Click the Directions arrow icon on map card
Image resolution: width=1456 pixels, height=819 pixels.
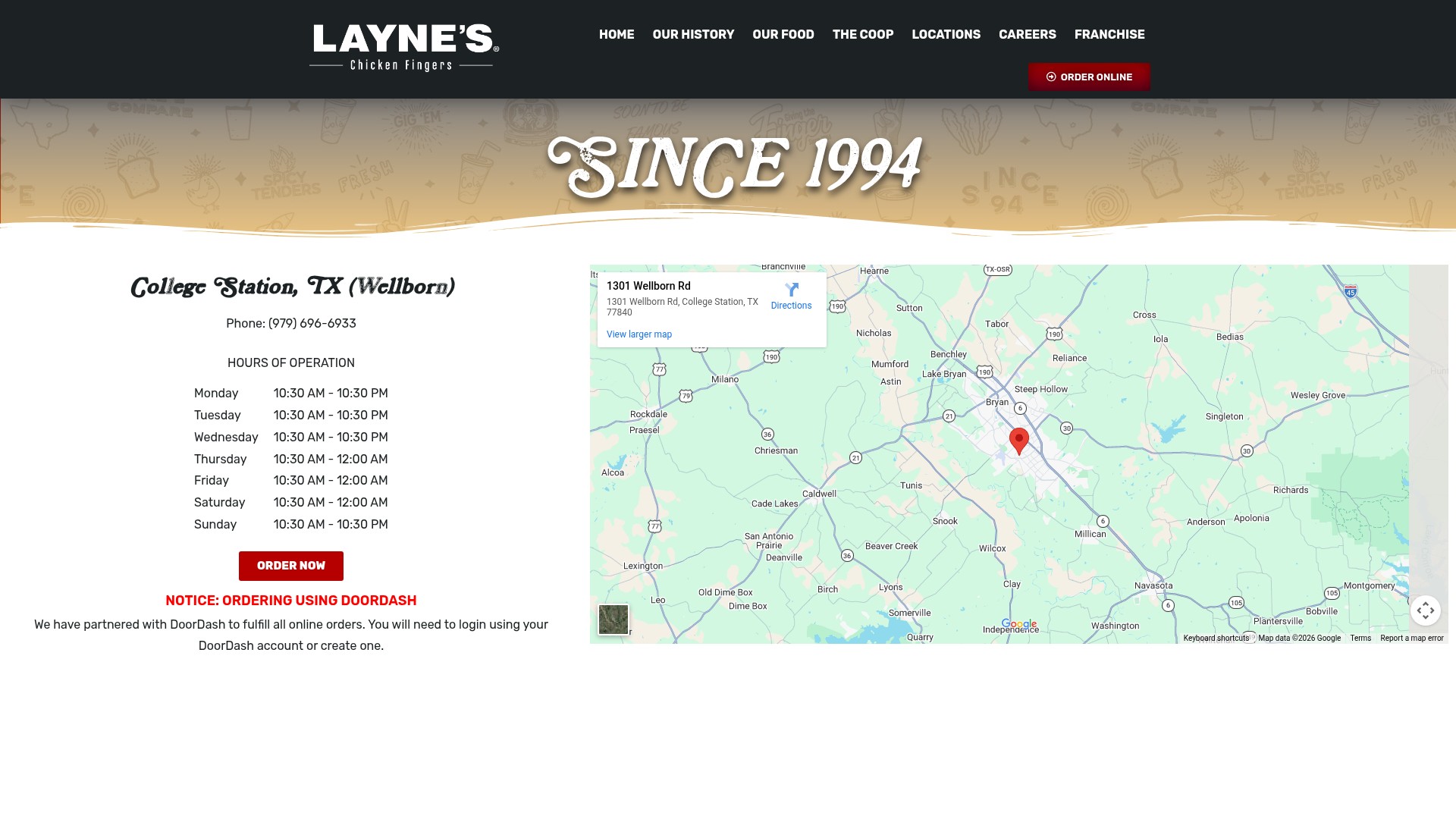(792, 290)
